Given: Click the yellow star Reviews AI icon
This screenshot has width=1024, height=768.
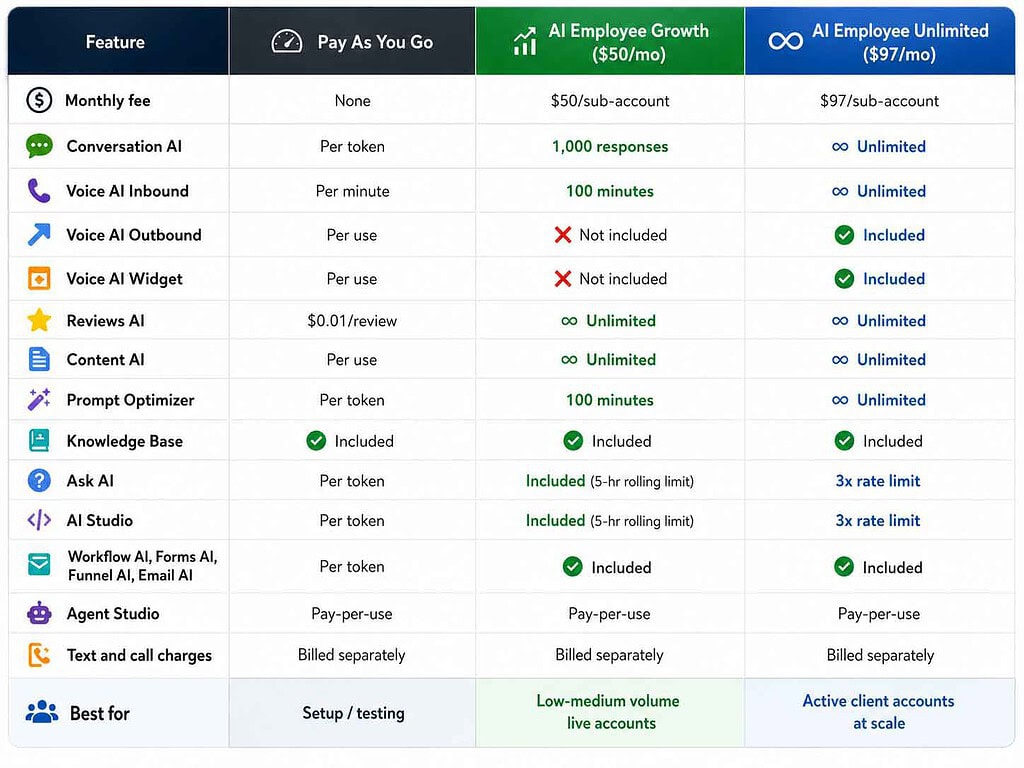Looking at the screenshot, I should coord(39,320).
